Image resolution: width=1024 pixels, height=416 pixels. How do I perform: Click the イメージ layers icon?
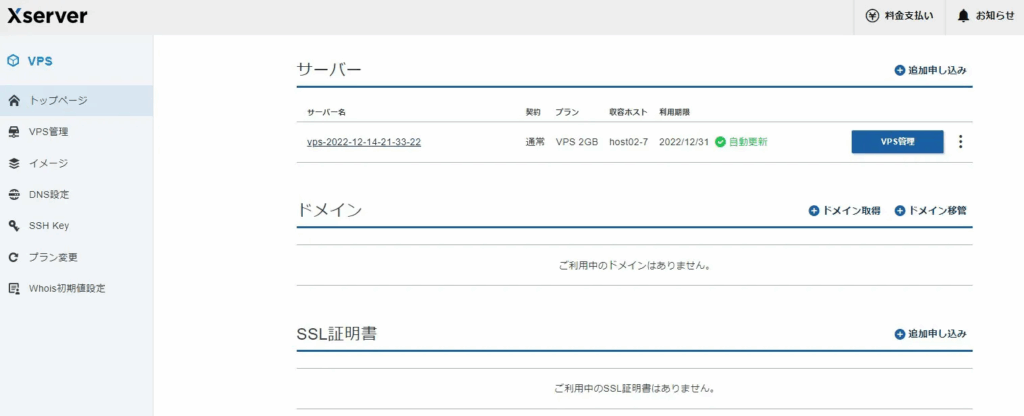pyautogui.click(x=13, y=163)
